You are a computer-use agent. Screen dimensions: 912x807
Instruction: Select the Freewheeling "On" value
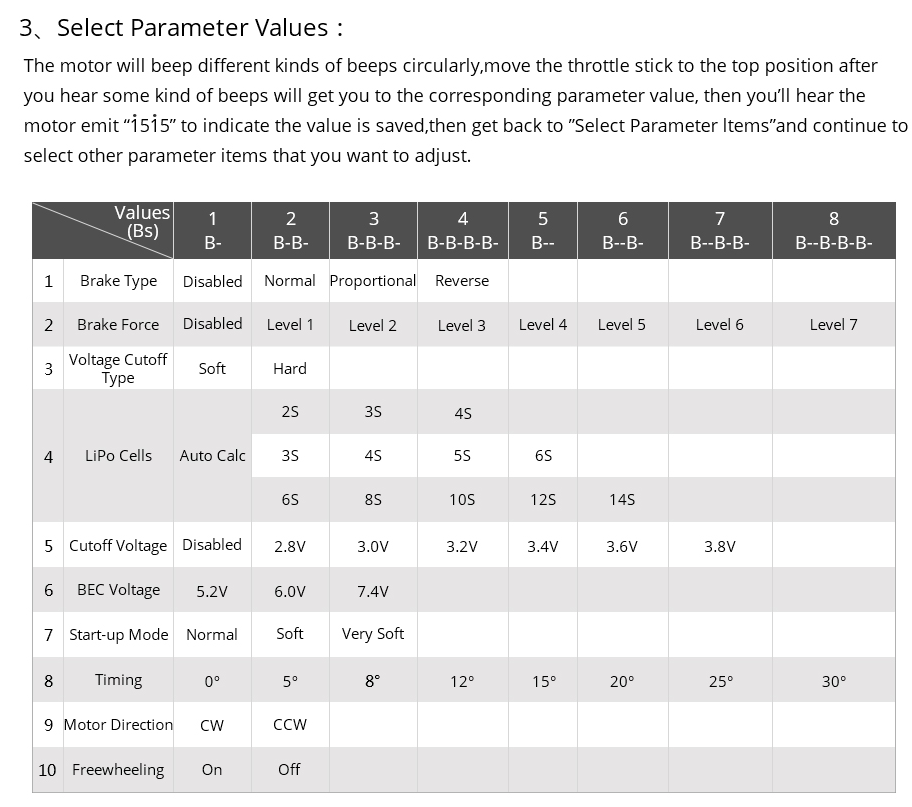coord(212,770)
